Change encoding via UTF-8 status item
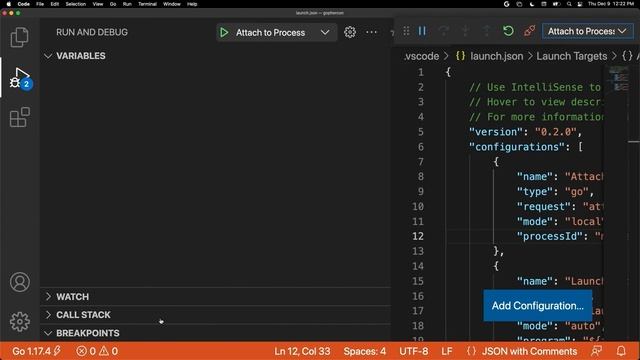This screenshot has width=640, height=360. (x=413, y=351)
